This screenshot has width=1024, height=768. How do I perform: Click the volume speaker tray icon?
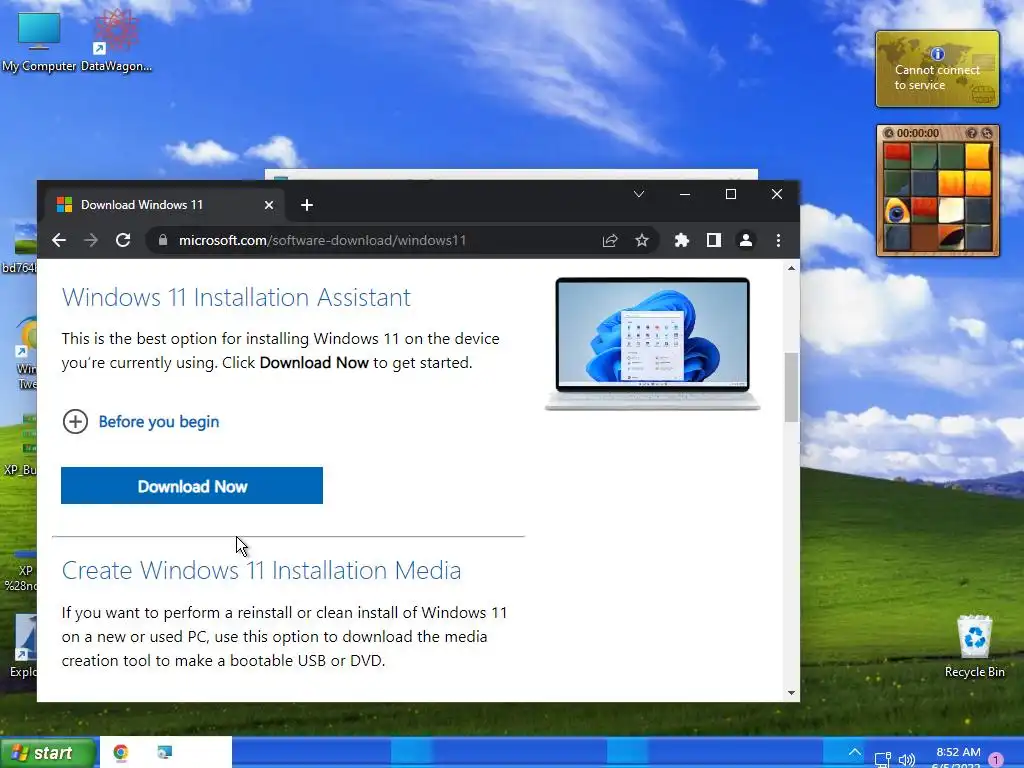pos(906,760)
